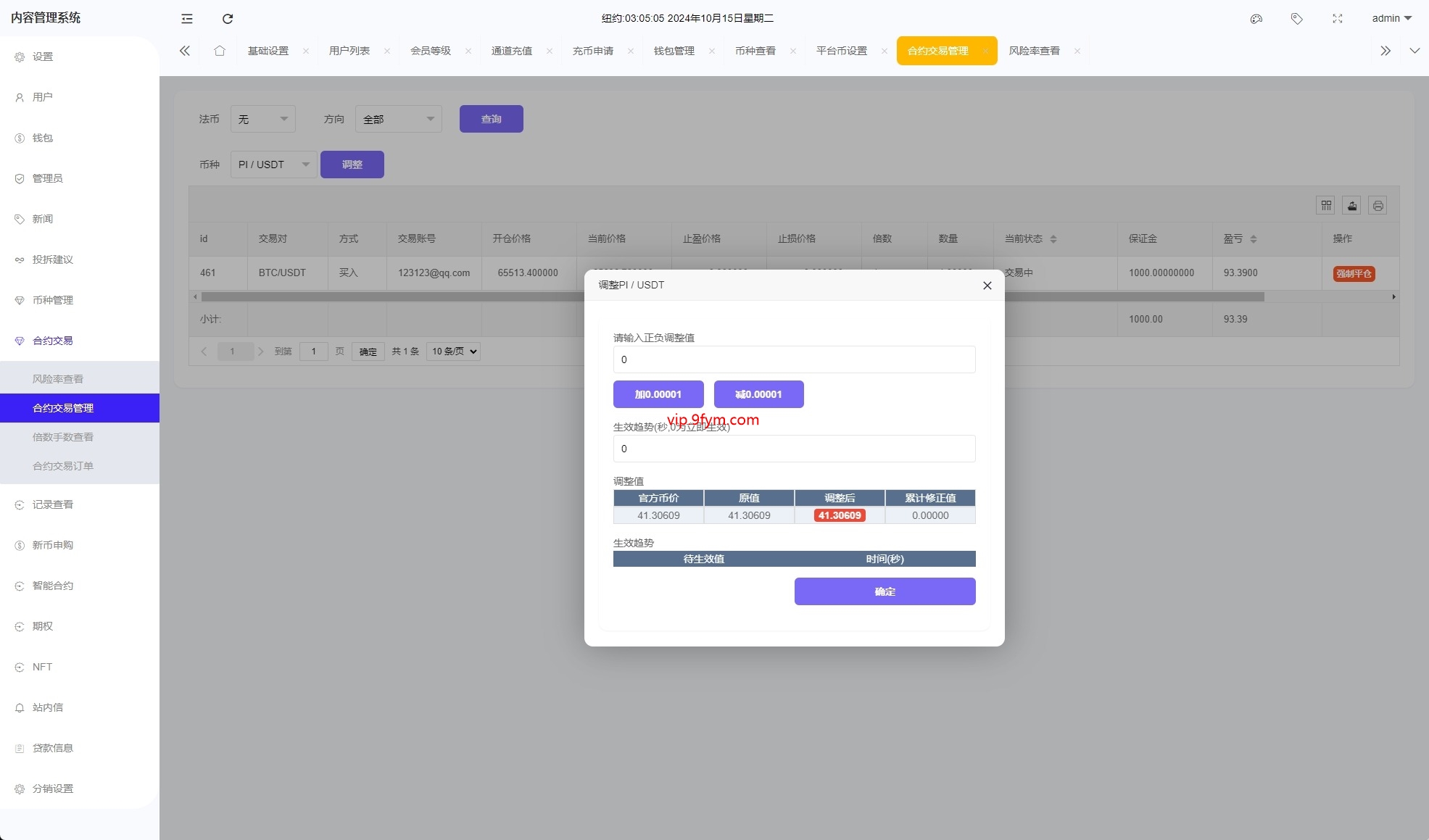
Task: Click the refresh icon in top bar
Action: click(228, 19)
